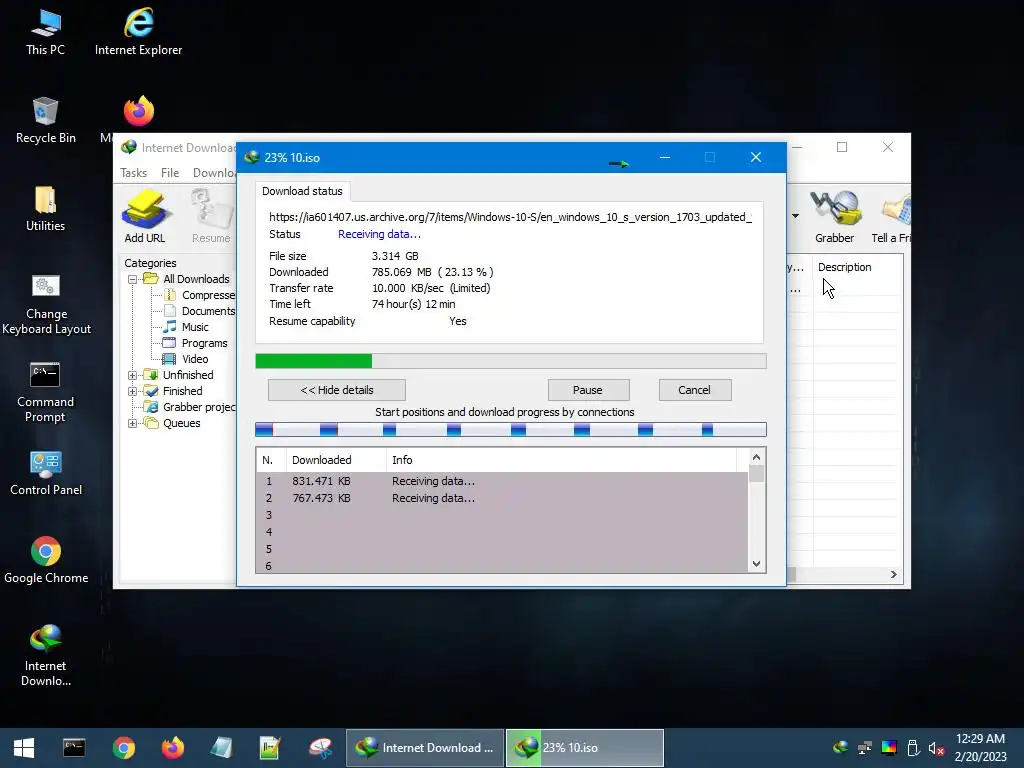
Task: Expand the Queues category node
Action: coord(133,423)
